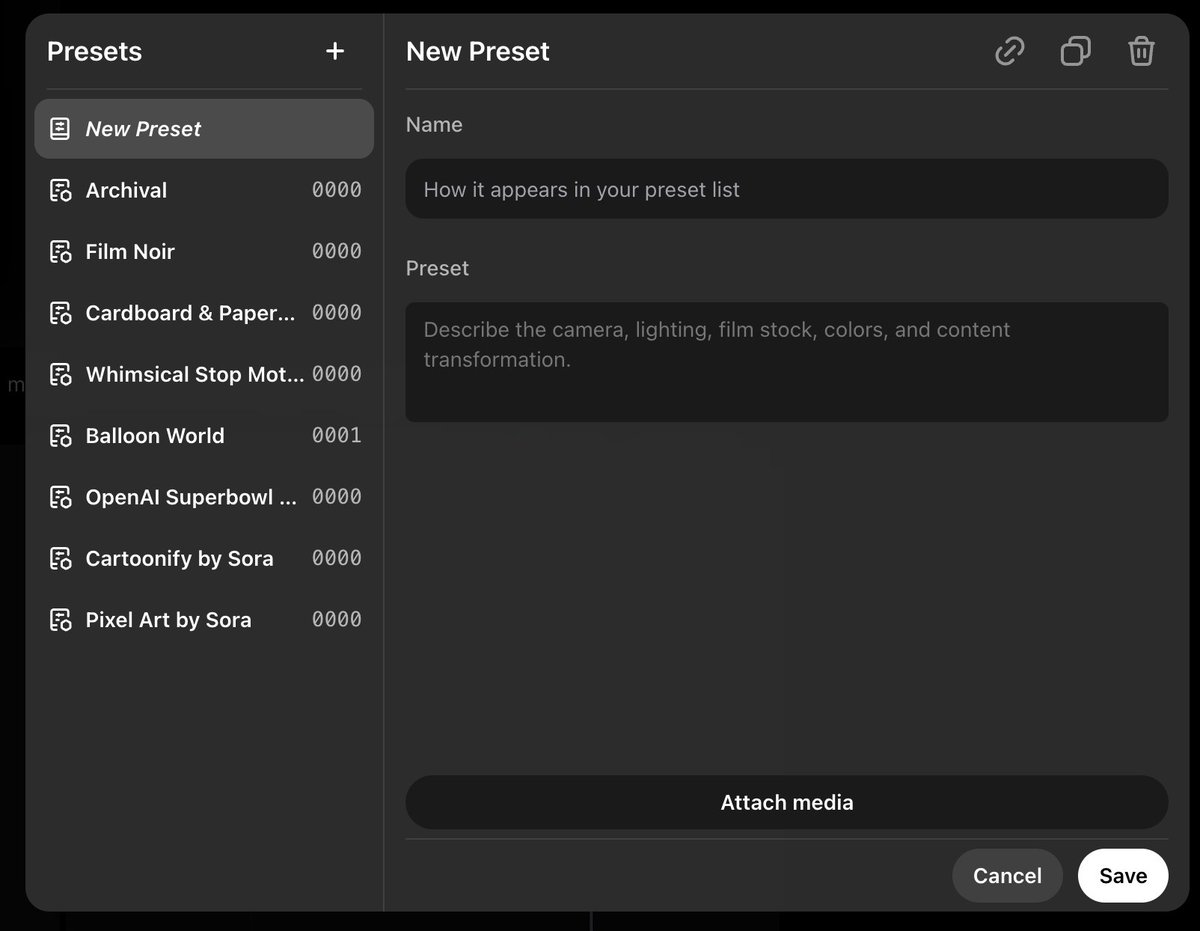Cancel editing the preset
Viewport: 1200px width, 931px height.
(1007, 875)
